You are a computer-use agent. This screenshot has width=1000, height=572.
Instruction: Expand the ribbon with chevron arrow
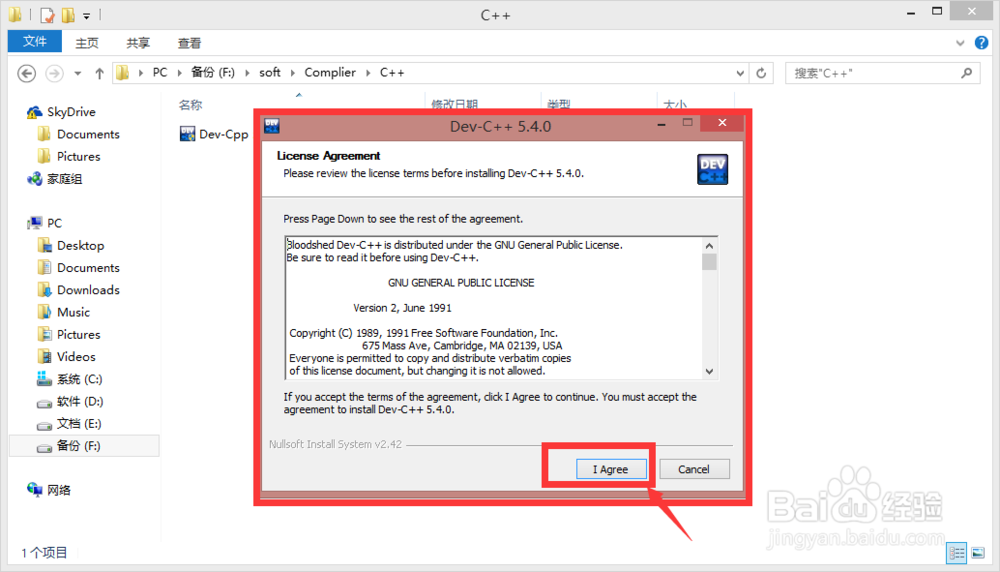tap(960, 43)
